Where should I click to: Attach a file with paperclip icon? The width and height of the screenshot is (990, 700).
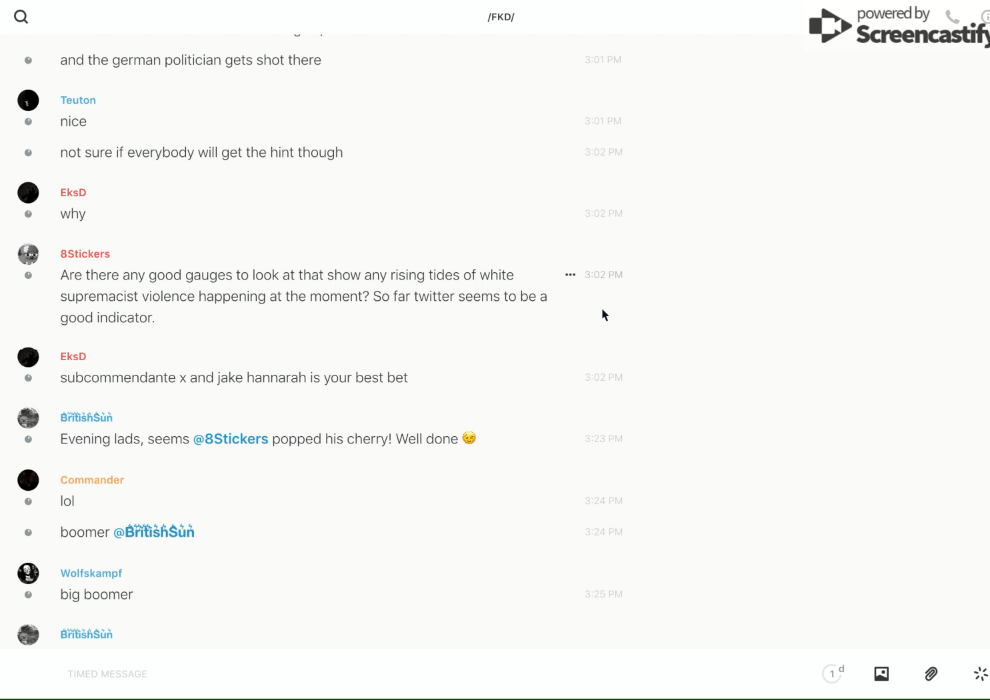[931, 674]
